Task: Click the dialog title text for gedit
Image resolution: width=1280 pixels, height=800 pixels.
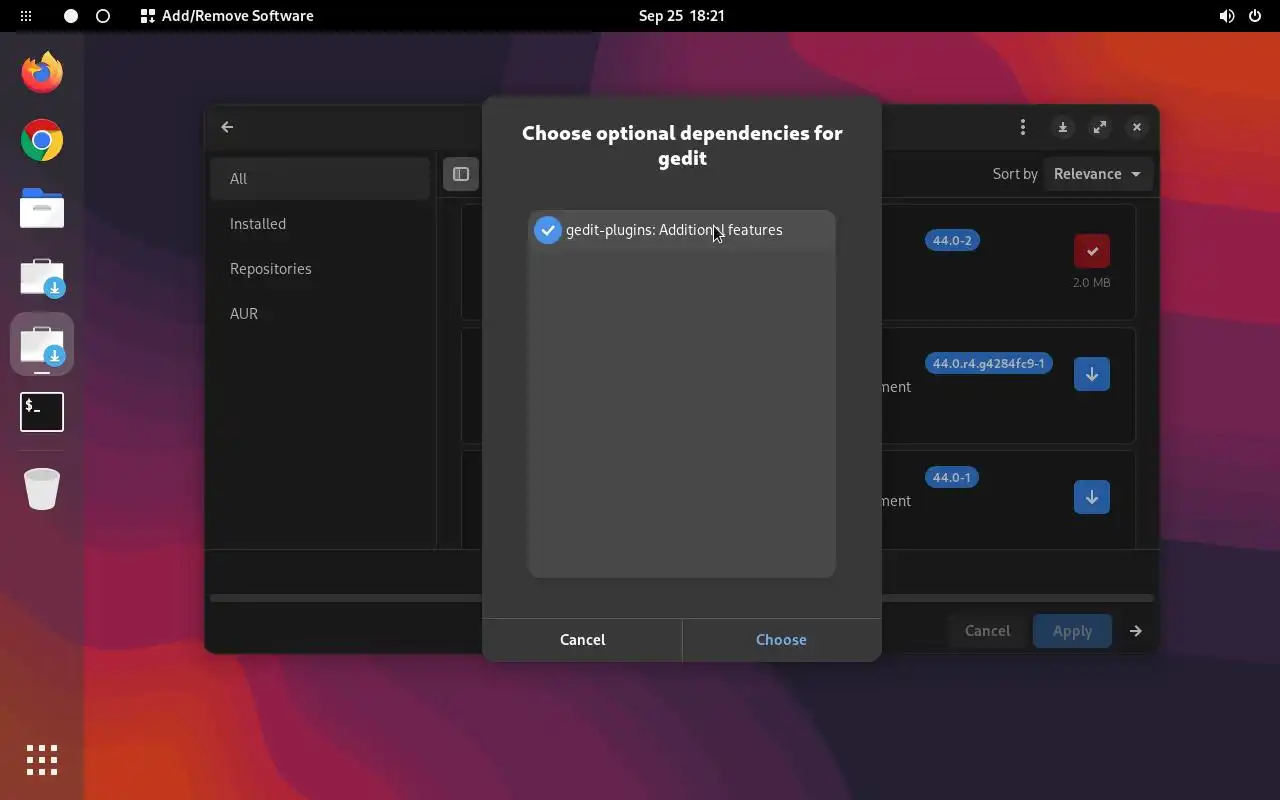Action: [x=682, y=145]
